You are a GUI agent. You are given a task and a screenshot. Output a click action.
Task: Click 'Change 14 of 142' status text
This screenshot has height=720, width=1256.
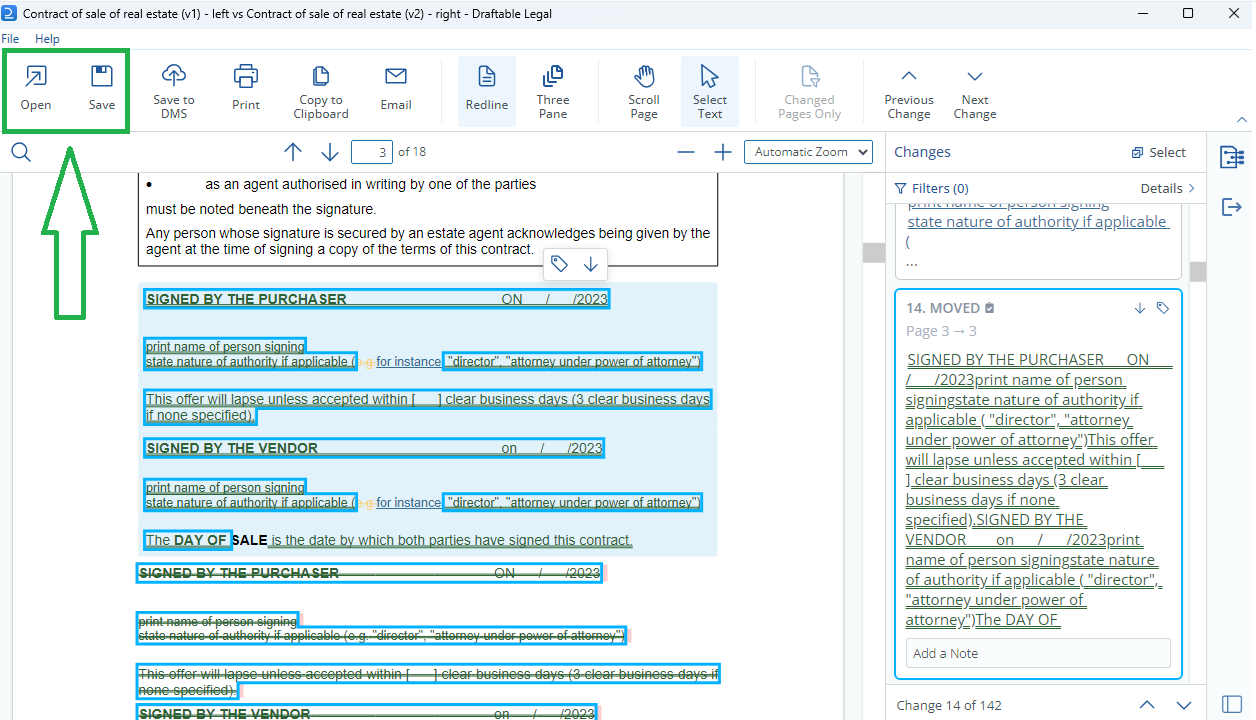tap(949, 705)
